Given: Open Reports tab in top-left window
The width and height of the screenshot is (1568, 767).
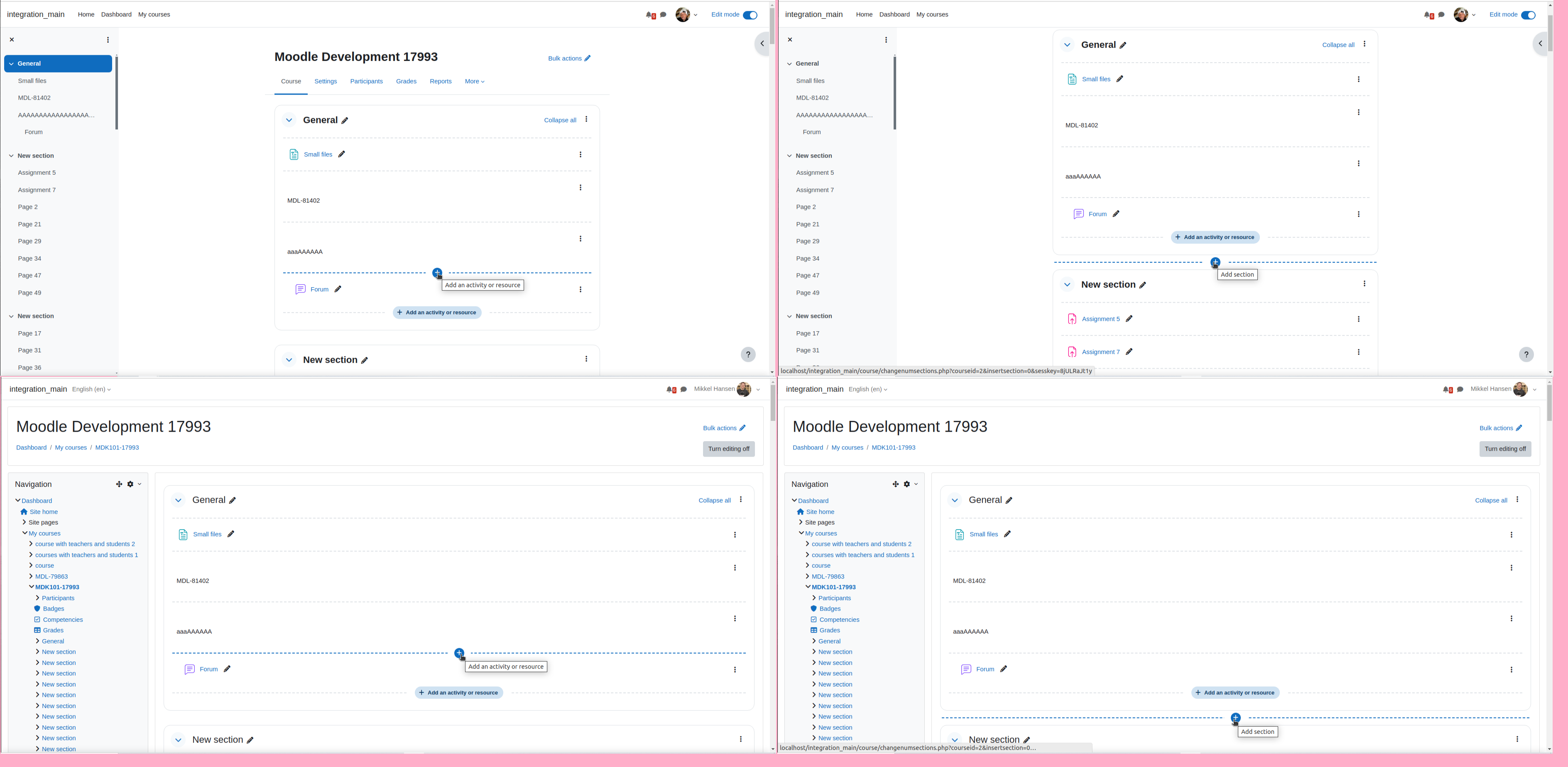Looking at the screenshot, I should [441, 81].
